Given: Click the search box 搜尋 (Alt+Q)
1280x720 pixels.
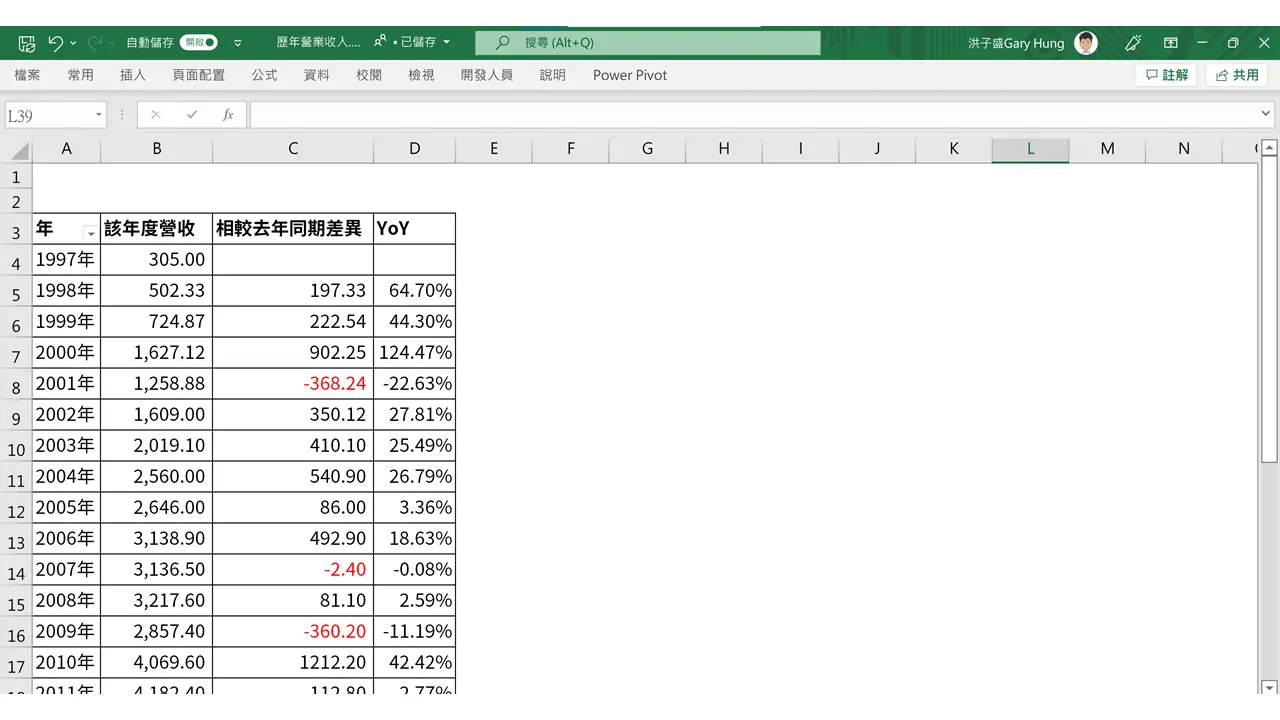Looking at the screenshot, I should (648, 43).
